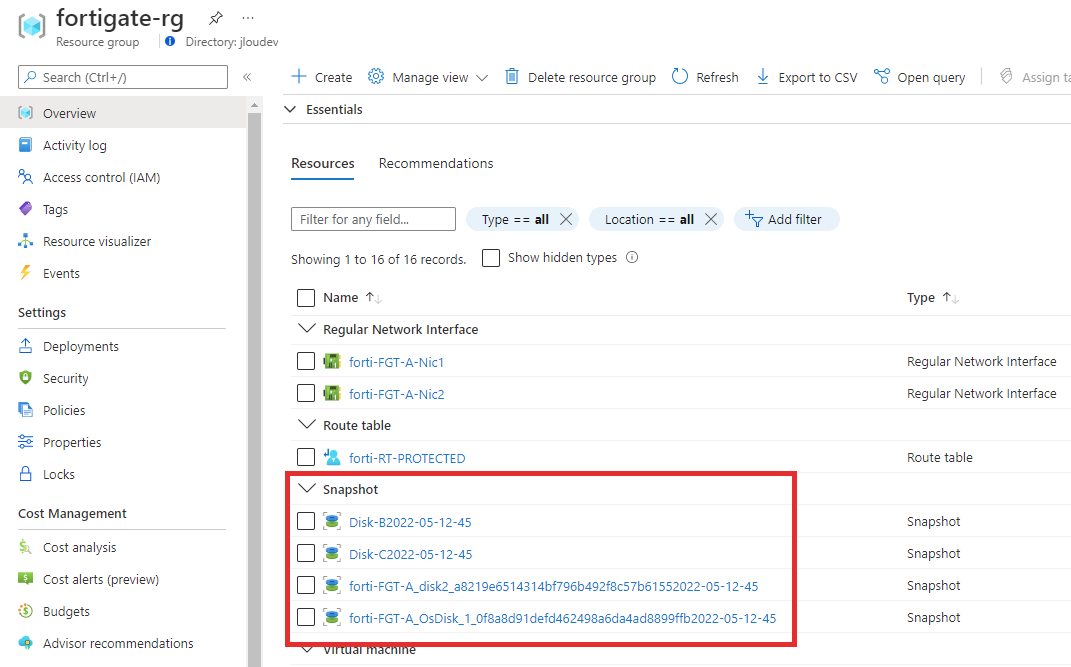Click the Create plus icon

pyautogui.click(x=299, y=76)
